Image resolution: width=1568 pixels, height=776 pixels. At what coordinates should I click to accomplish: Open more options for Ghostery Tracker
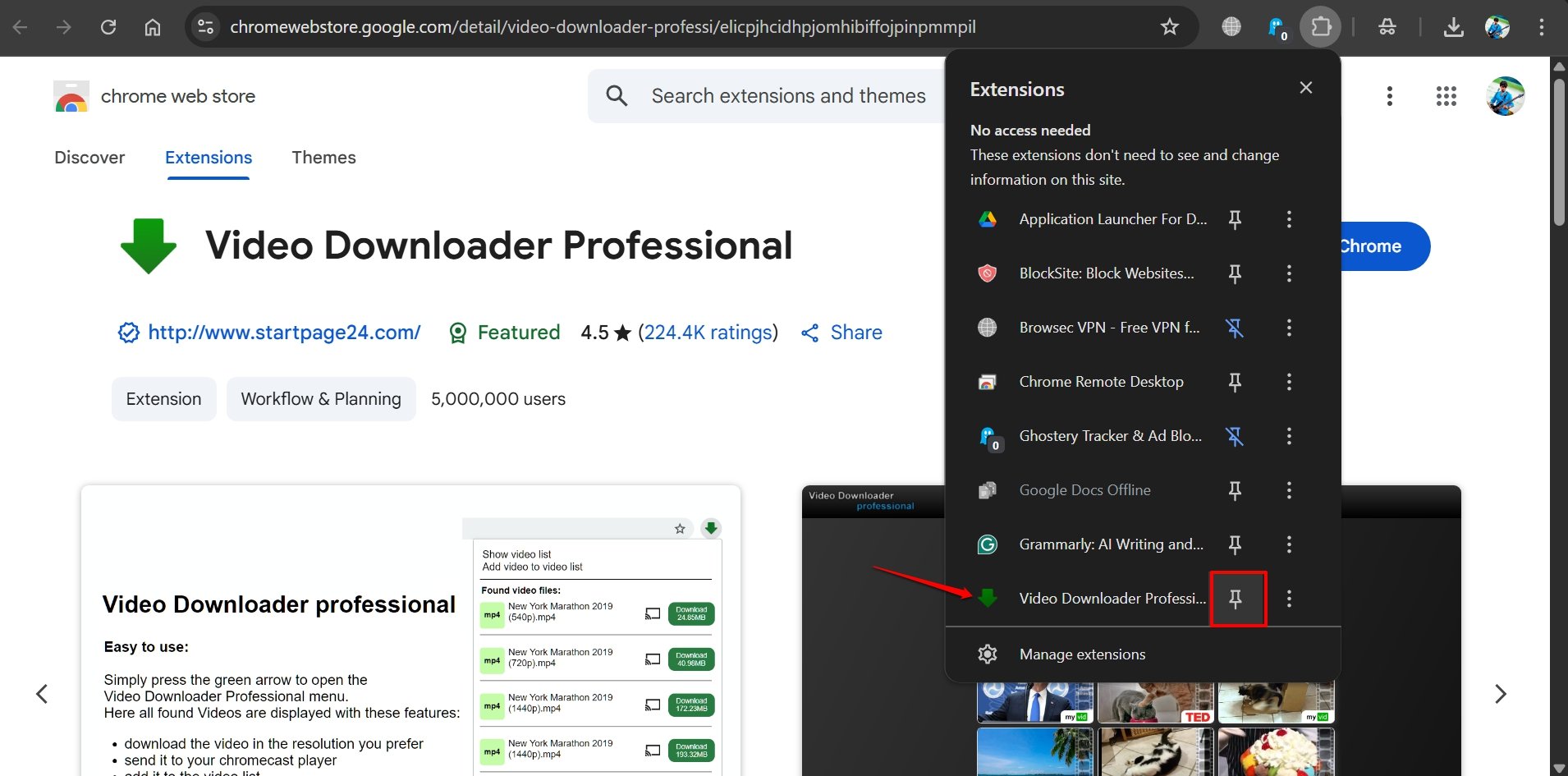tap(1289, 436)
